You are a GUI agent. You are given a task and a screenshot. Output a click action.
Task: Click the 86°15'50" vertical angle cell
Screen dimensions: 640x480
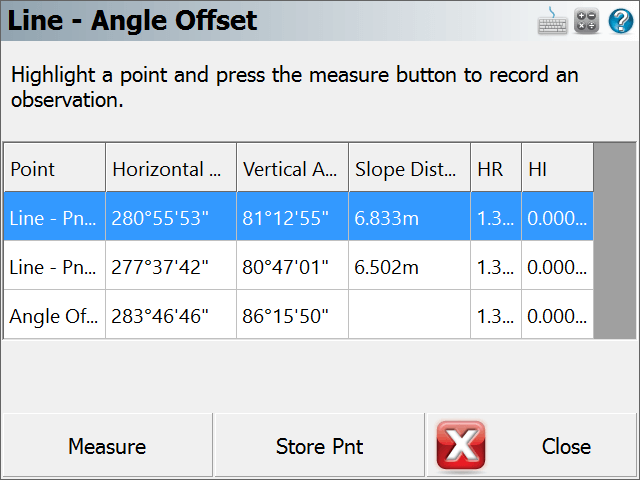click(x=292, y=315)
